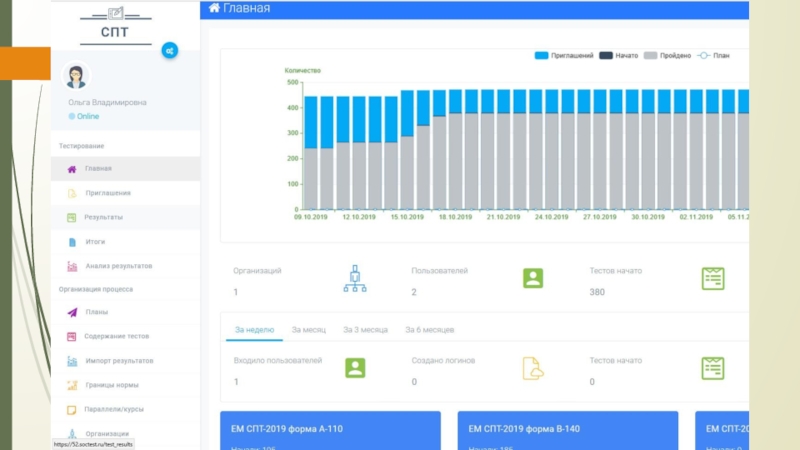Go to Результаты in the sidebar

(103, 217)
